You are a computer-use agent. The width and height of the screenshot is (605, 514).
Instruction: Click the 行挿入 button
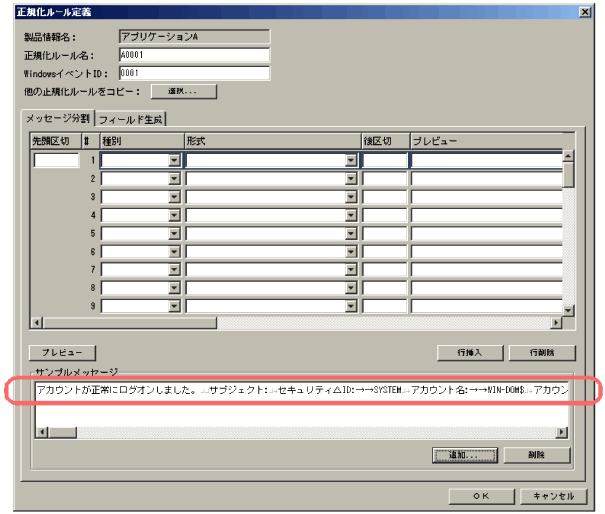468,353
